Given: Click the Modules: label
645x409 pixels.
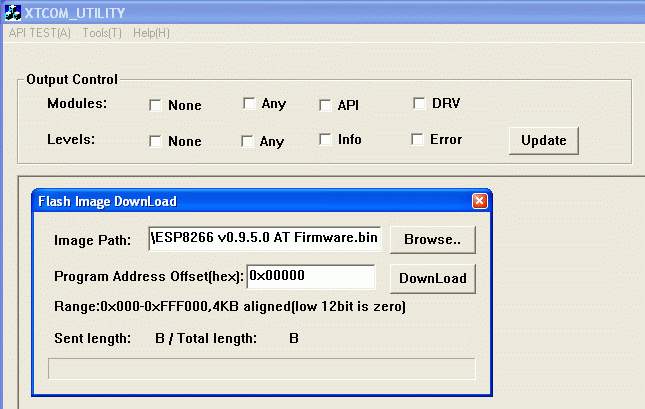Looking at the screenshot, I should pos(77,103).
